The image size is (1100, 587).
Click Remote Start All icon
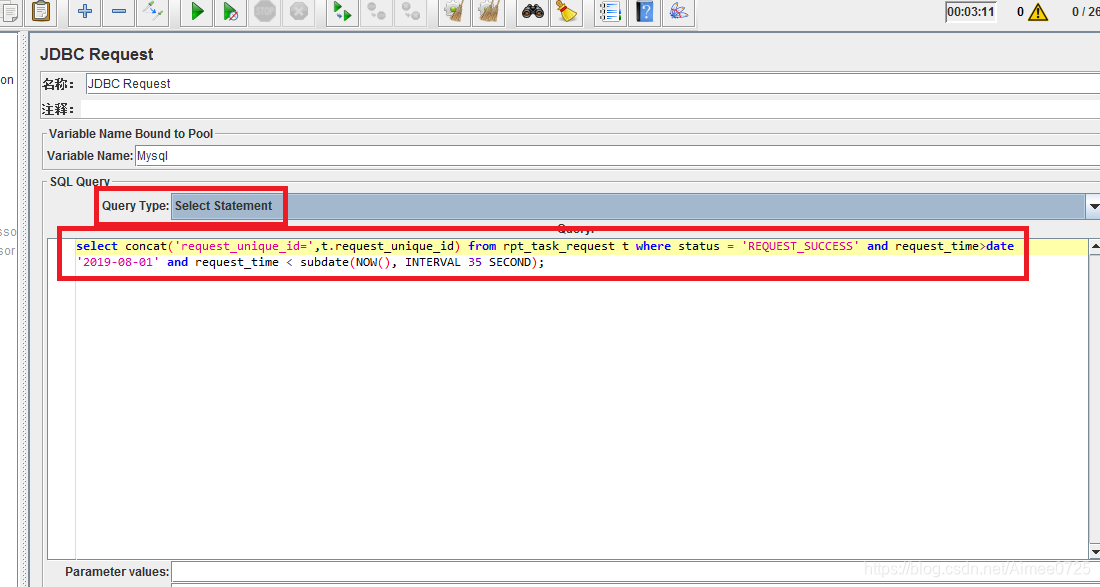coord(342,12)
